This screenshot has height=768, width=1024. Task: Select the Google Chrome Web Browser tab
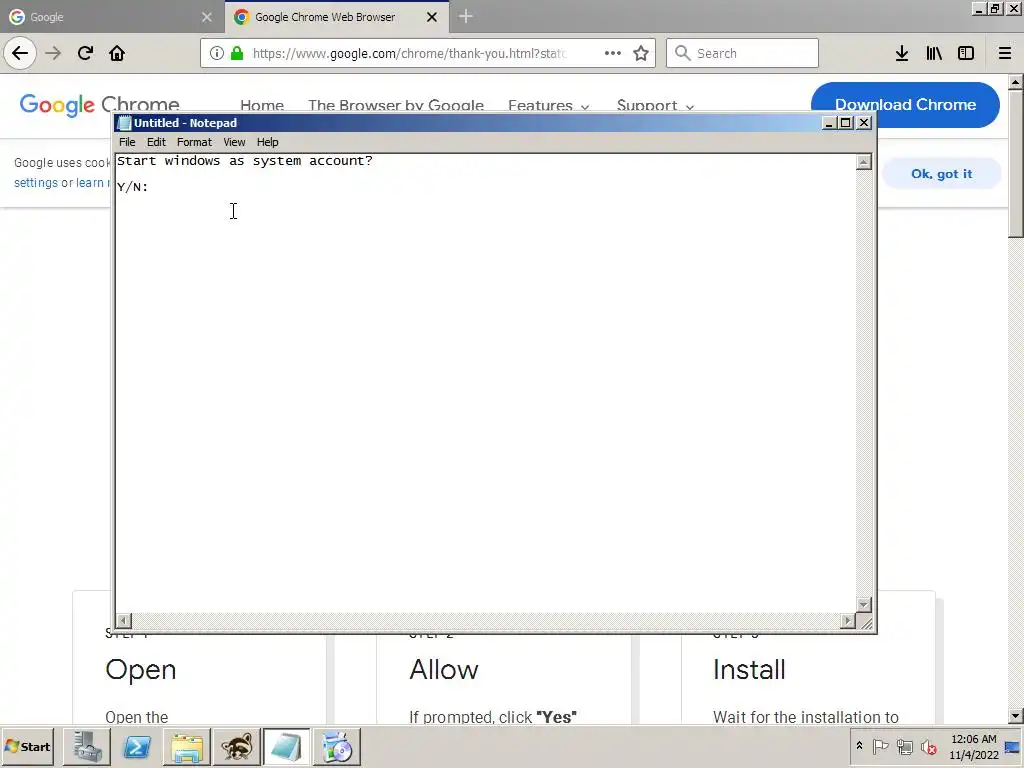coord(336,17)
